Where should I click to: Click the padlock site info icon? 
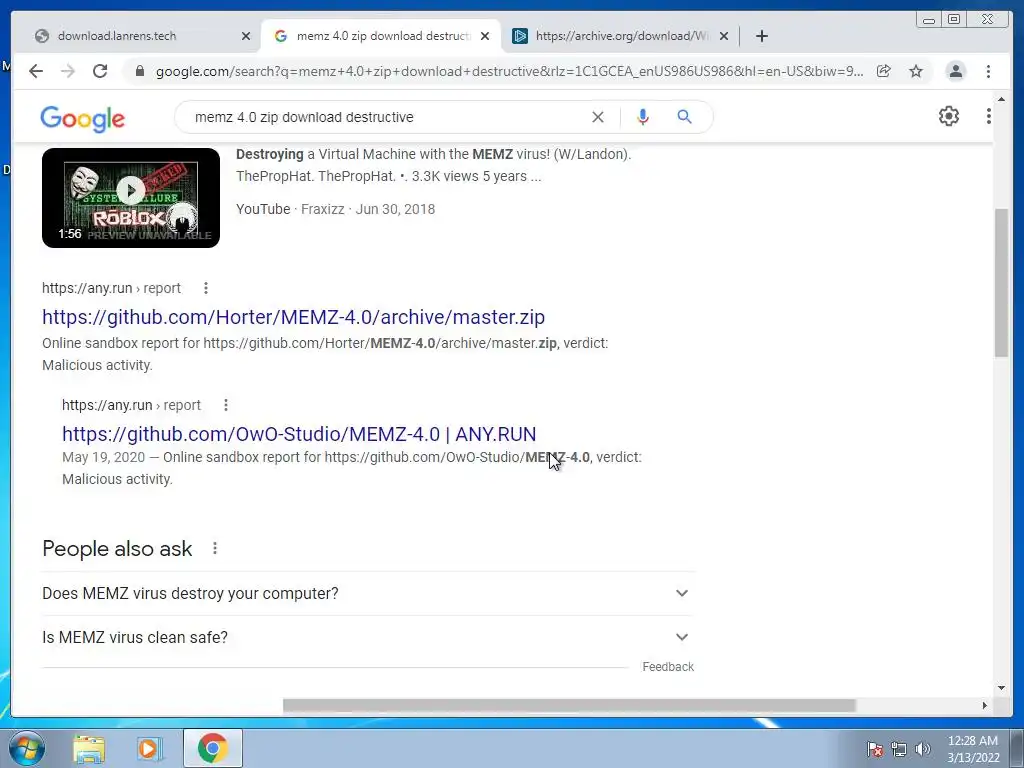point(139,71)
